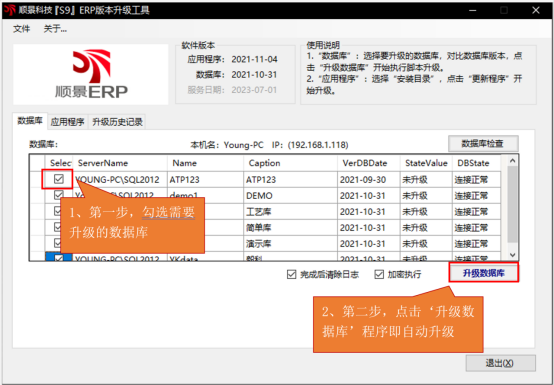
Task: Click the 演示库 caption cell
Action: pyautogui.click(x=290, y=244)
